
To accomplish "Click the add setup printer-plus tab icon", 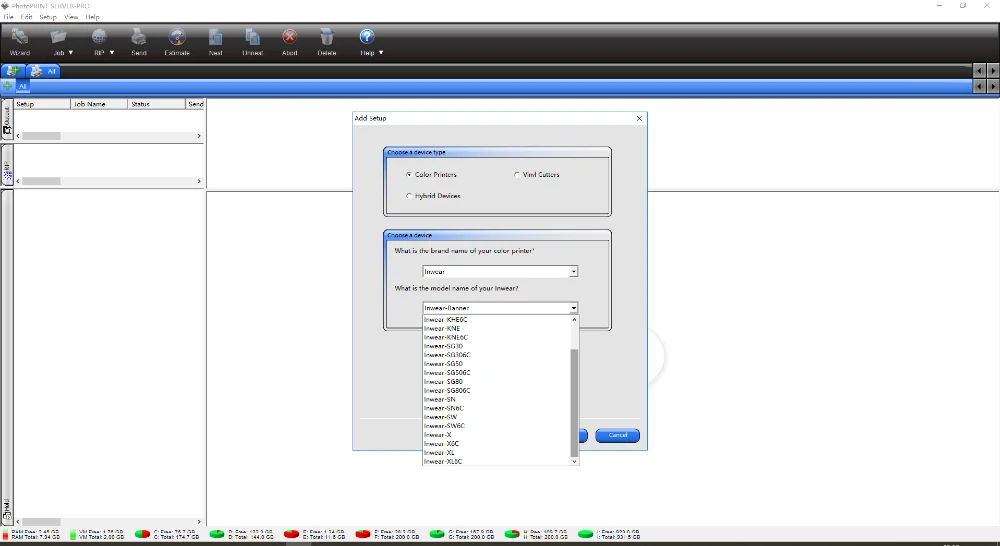I will pyautogui.click(x=12, y=71).
